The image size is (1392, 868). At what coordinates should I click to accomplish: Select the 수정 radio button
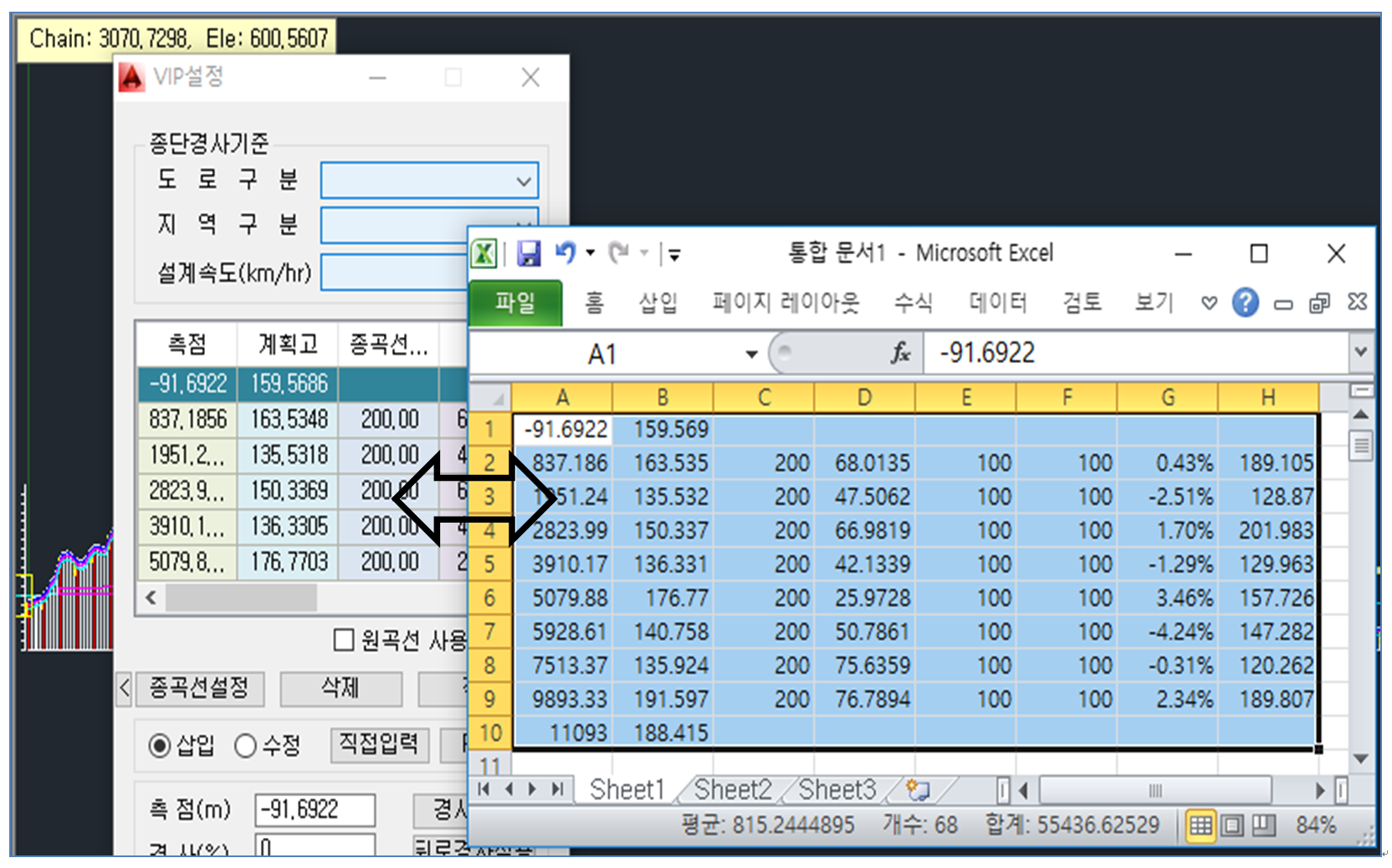click(x=245, y=745)
